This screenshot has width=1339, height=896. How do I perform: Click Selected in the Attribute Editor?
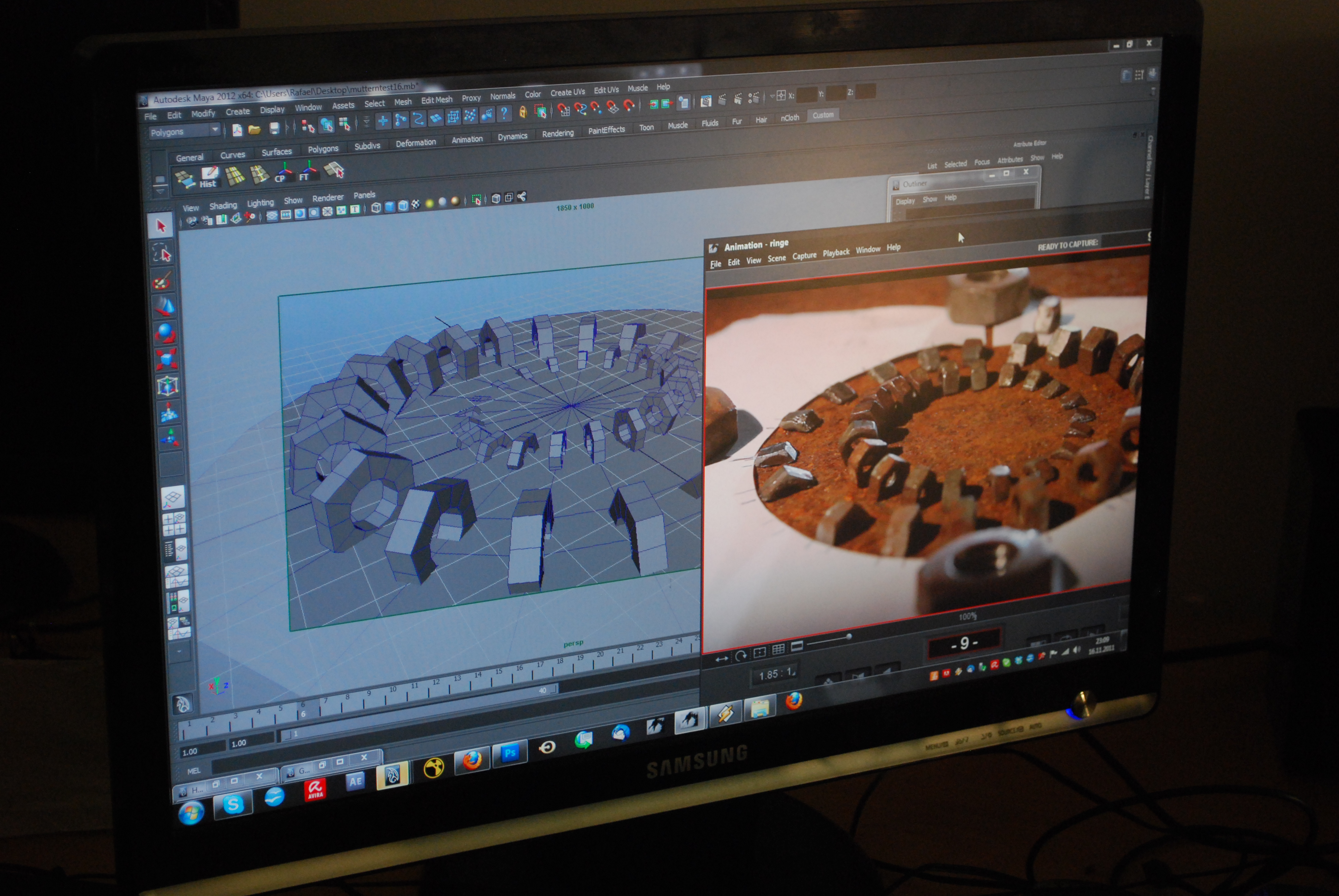(955, 164)
